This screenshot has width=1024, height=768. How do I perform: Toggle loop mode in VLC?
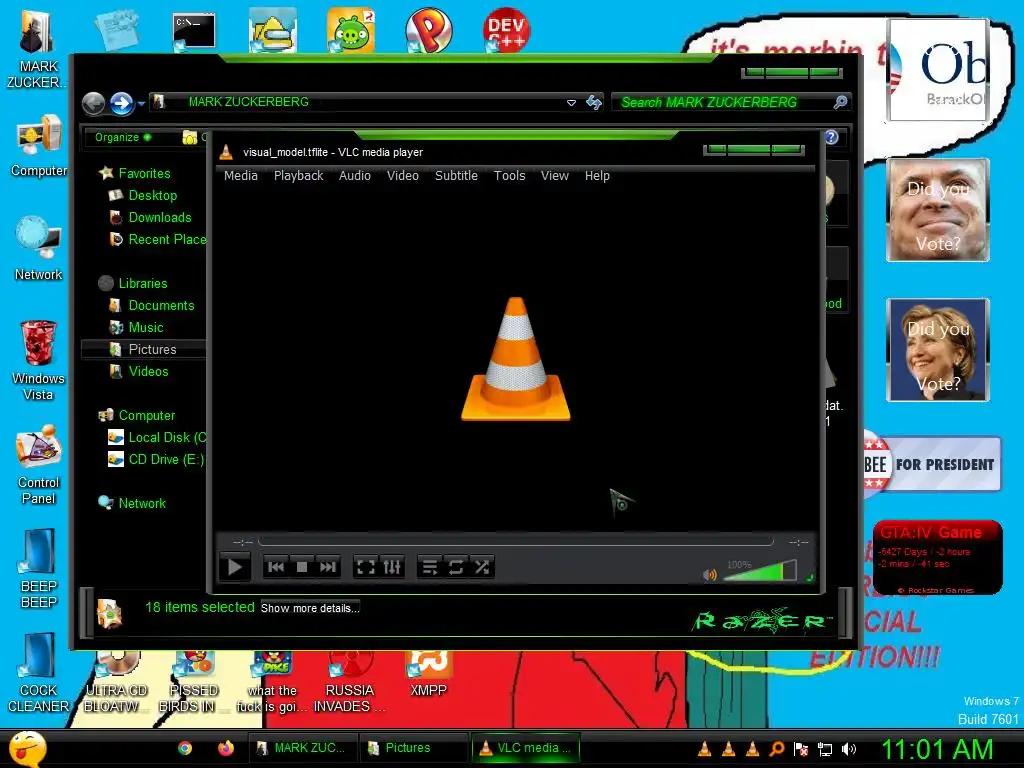click(x=456, y=567)
